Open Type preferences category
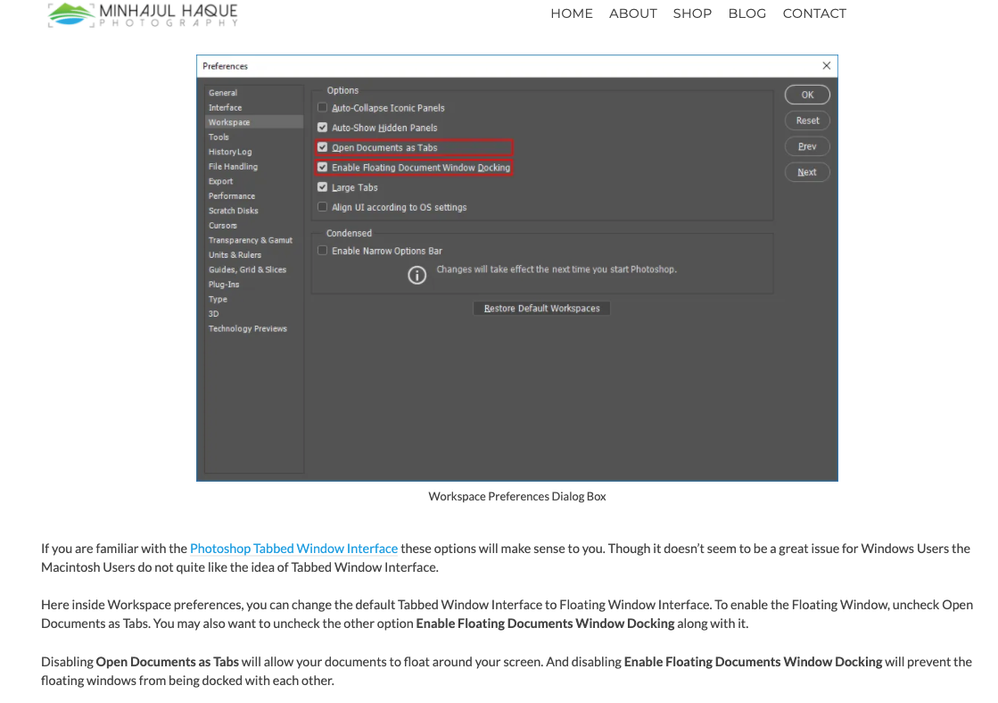Image resolution: width=998 pixels, height=703 pixels. [x=218, y=299]
